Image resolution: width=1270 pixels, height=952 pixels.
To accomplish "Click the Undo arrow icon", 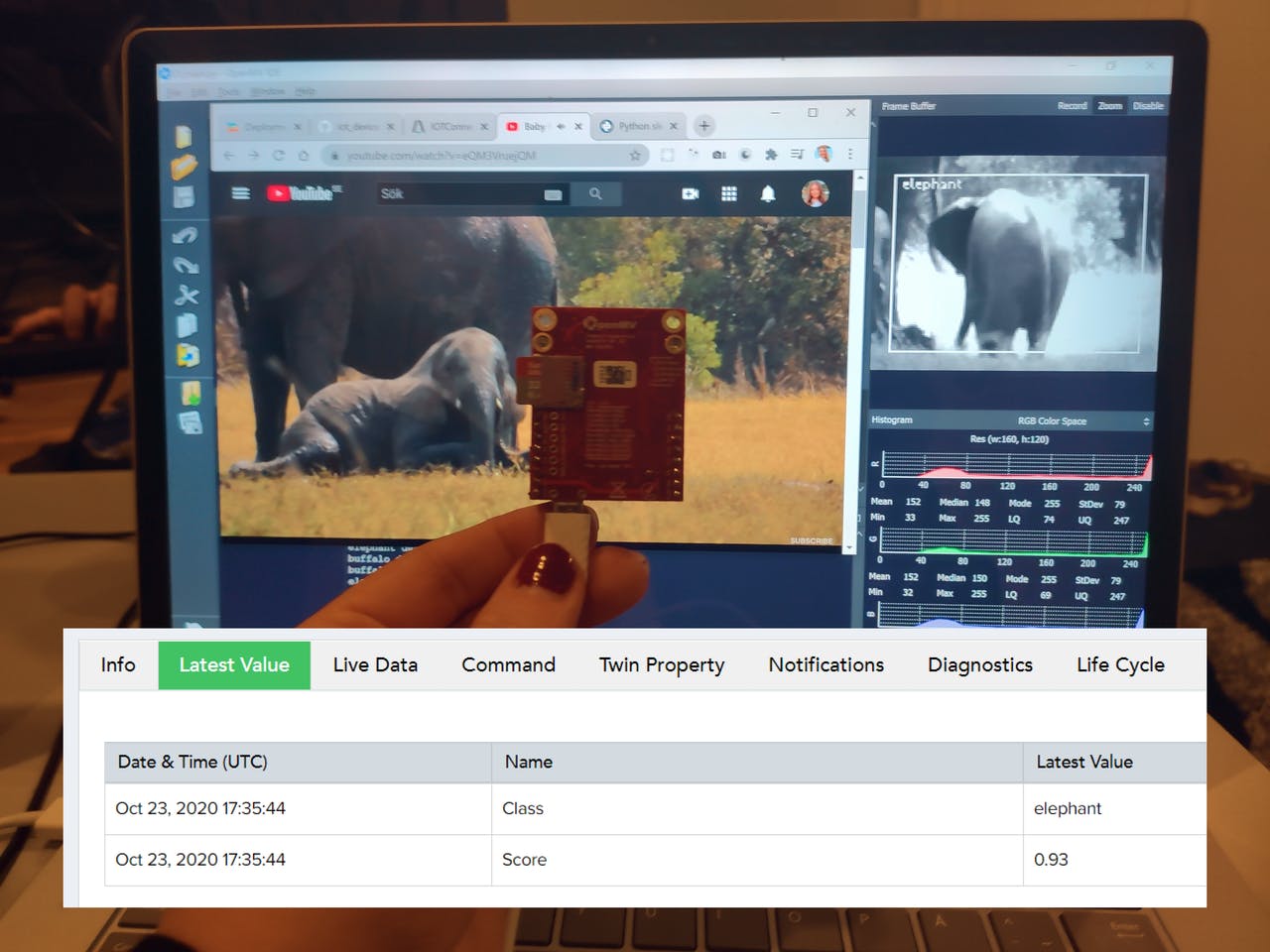I will (186, 235).
